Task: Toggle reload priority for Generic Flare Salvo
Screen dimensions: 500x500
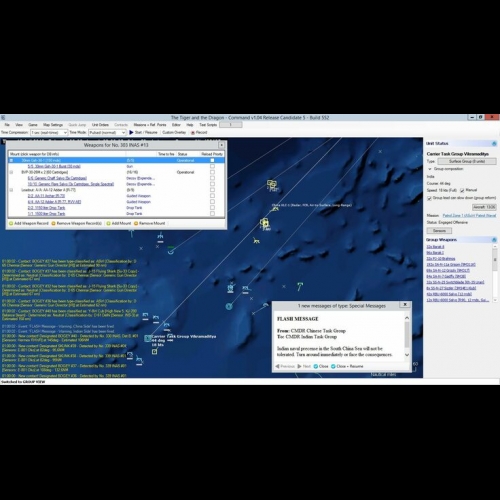Action: (212, 184)
